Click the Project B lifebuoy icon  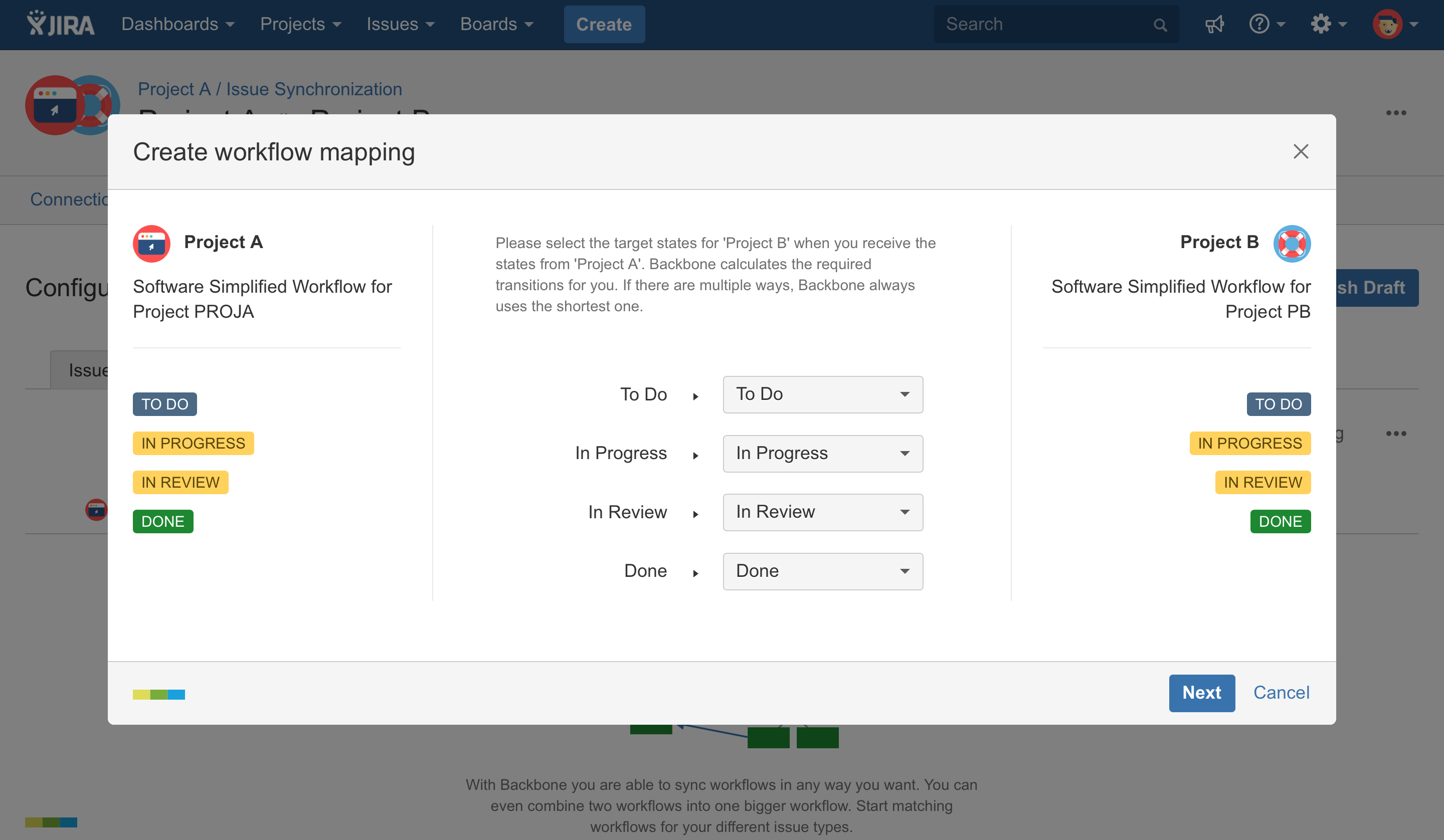click(1293, 244)
